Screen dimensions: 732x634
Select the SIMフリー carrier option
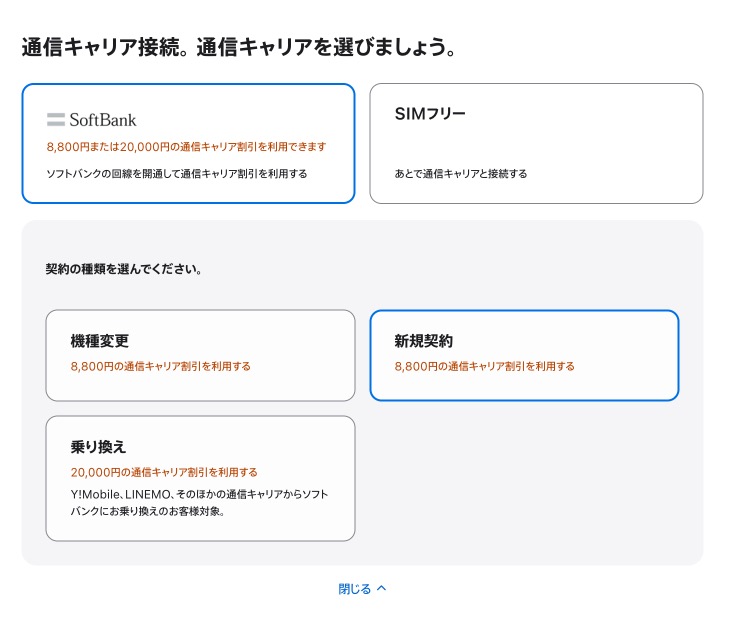(536, 143)
